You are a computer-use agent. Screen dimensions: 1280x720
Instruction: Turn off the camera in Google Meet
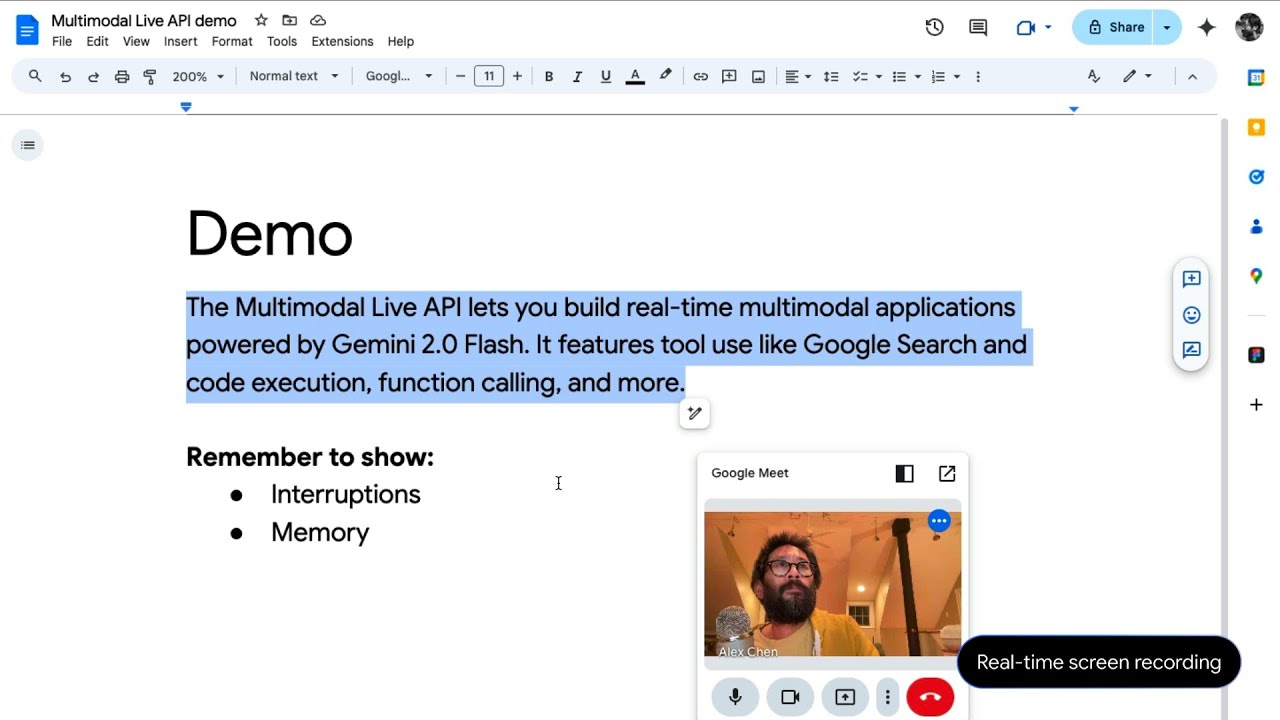790,697
